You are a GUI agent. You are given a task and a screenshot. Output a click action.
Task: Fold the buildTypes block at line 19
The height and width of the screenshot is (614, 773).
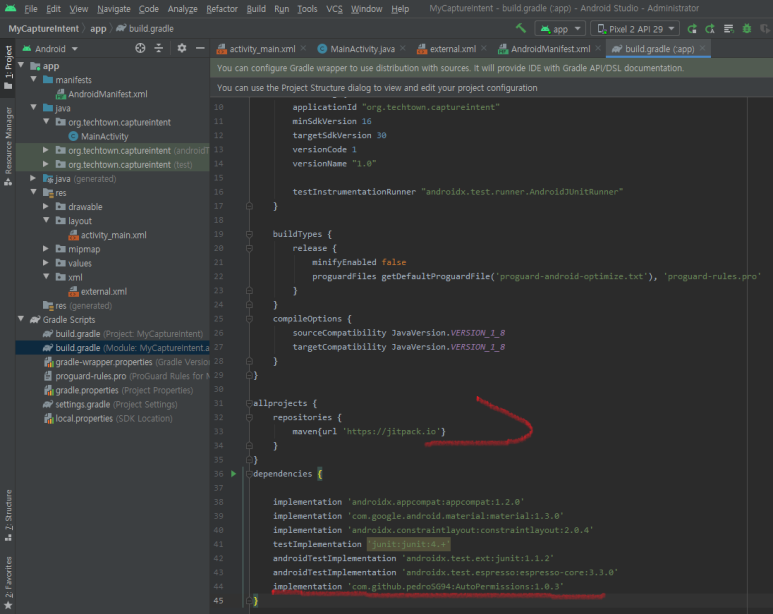[249, 234]
